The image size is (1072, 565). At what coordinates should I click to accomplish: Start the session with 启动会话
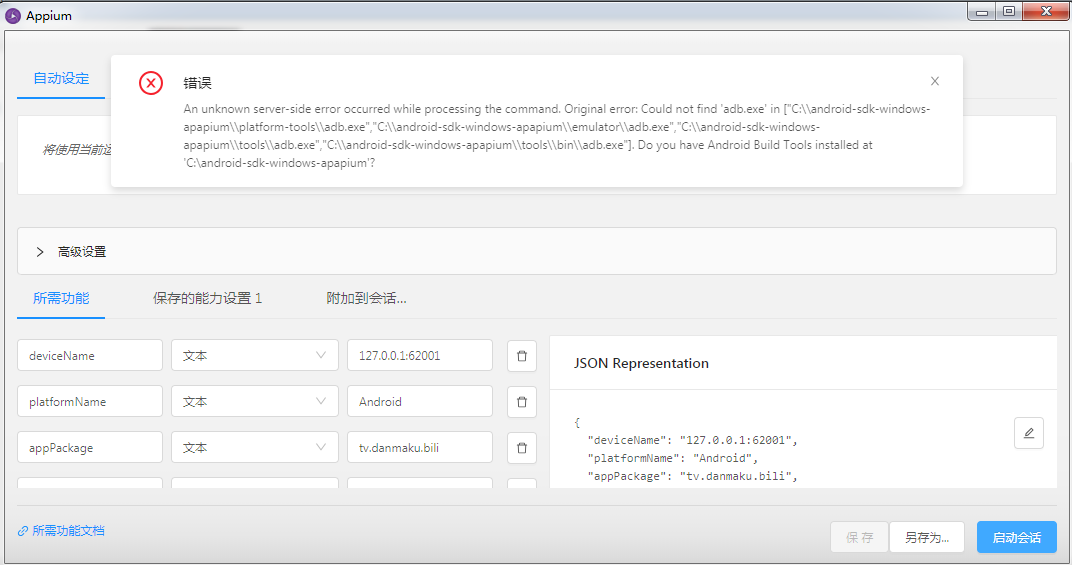(1017, 538)
